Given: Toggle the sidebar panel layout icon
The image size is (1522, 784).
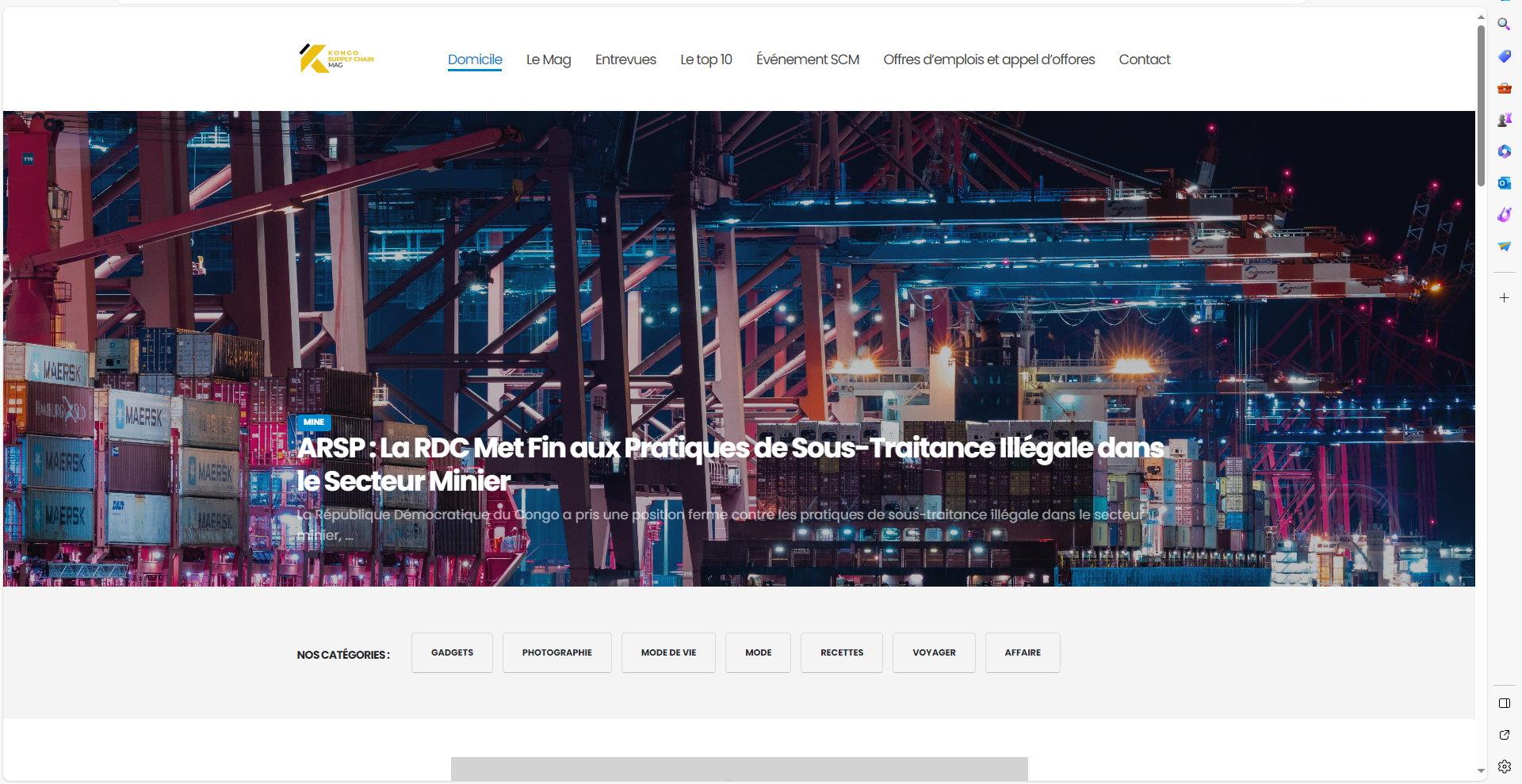Looking at the screenshot, I should pyautogui.click(x=1504, y=703).
